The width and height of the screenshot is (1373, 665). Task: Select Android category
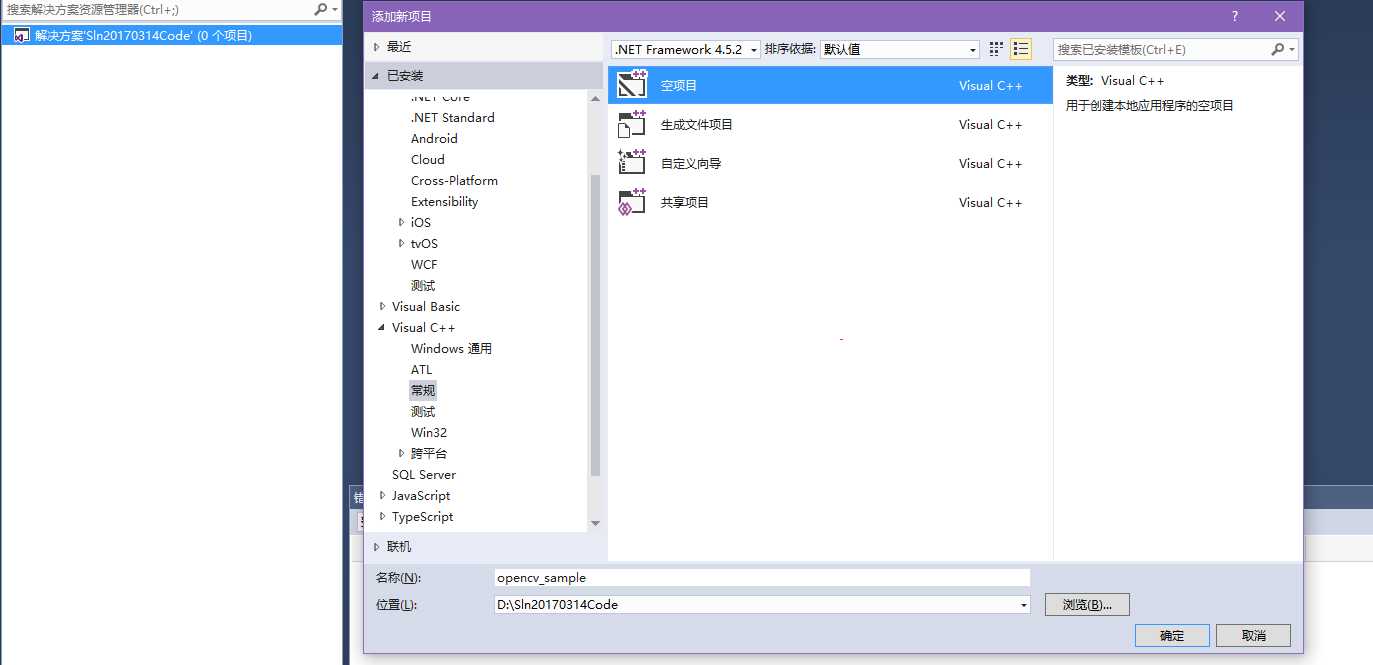[434, 138]
